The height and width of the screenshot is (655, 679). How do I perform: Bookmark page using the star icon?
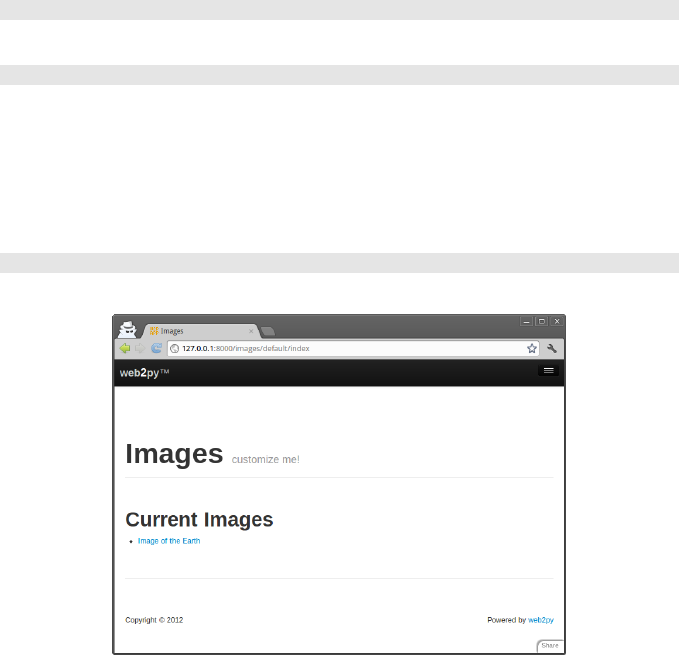point(532,348)
